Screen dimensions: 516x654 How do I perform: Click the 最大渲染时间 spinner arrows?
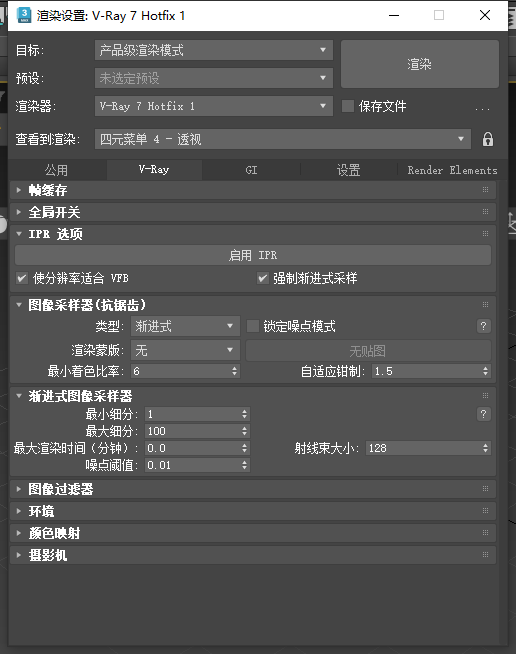click(x=244, y=448)
